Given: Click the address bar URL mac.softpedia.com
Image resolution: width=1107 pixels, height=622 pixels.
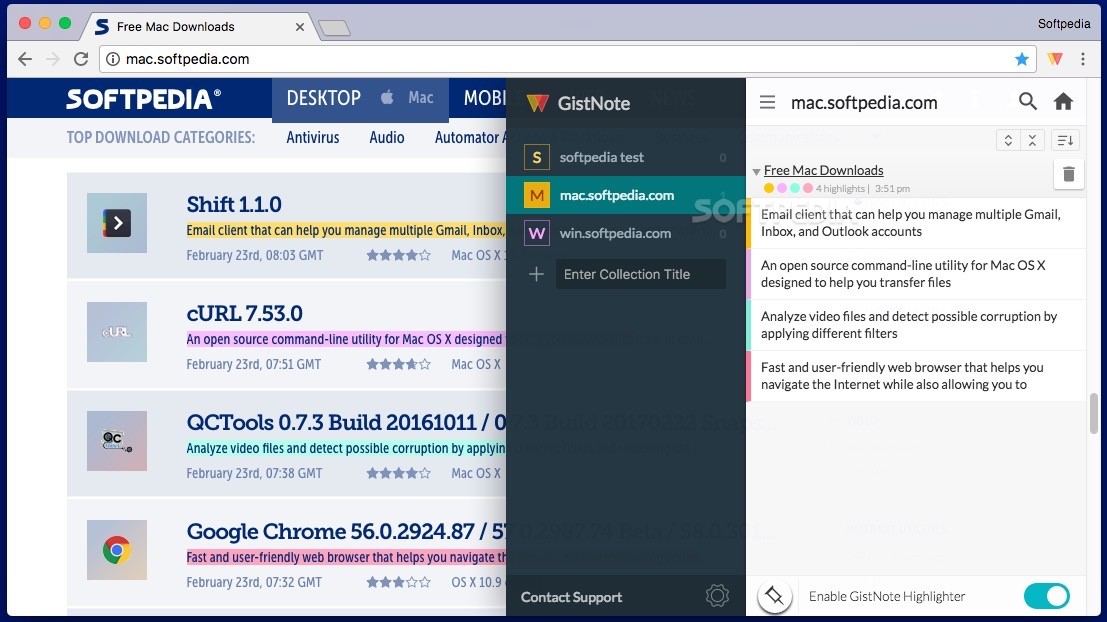Looking at the screenshot, I should click(187, 59).
